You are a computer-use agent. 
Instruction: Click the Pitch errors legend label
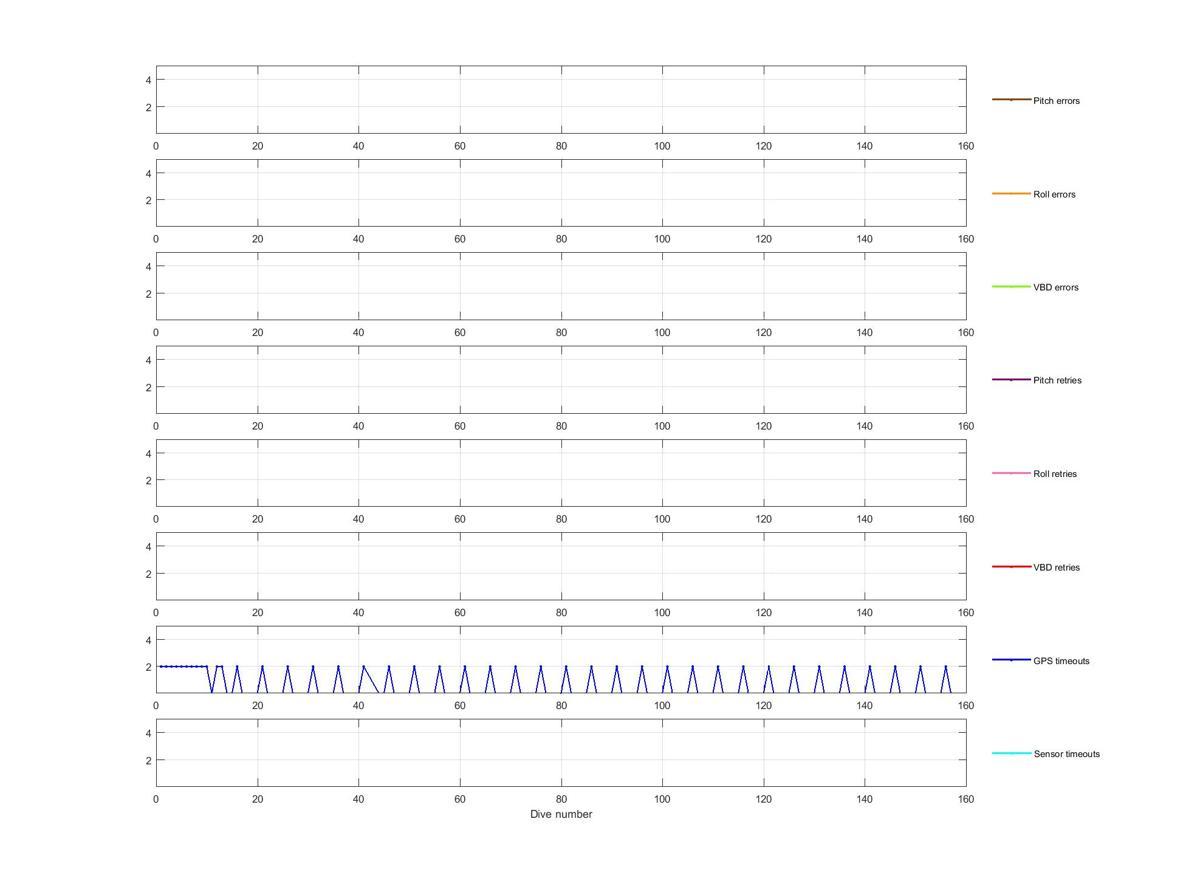click(1056, 101)
